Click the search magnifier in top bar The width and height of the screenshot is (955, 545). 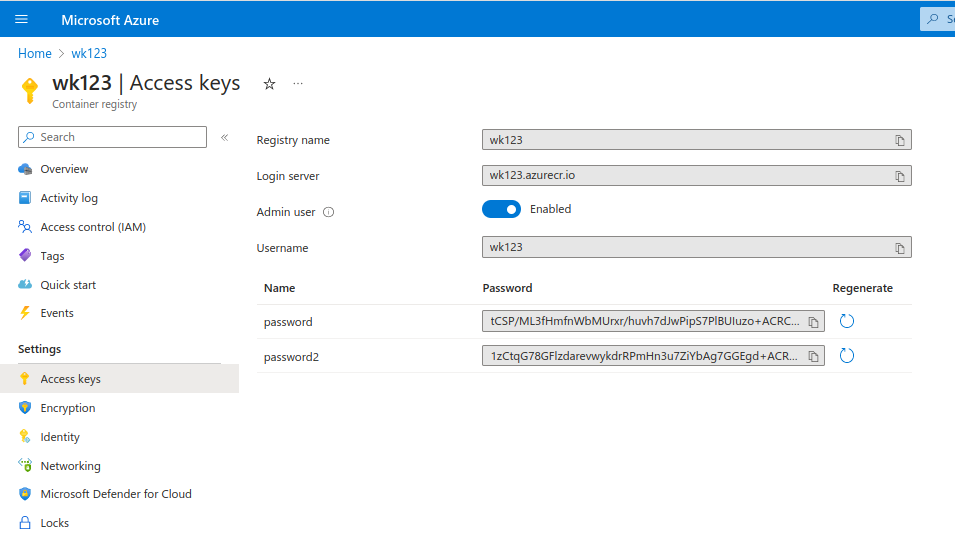932,19
